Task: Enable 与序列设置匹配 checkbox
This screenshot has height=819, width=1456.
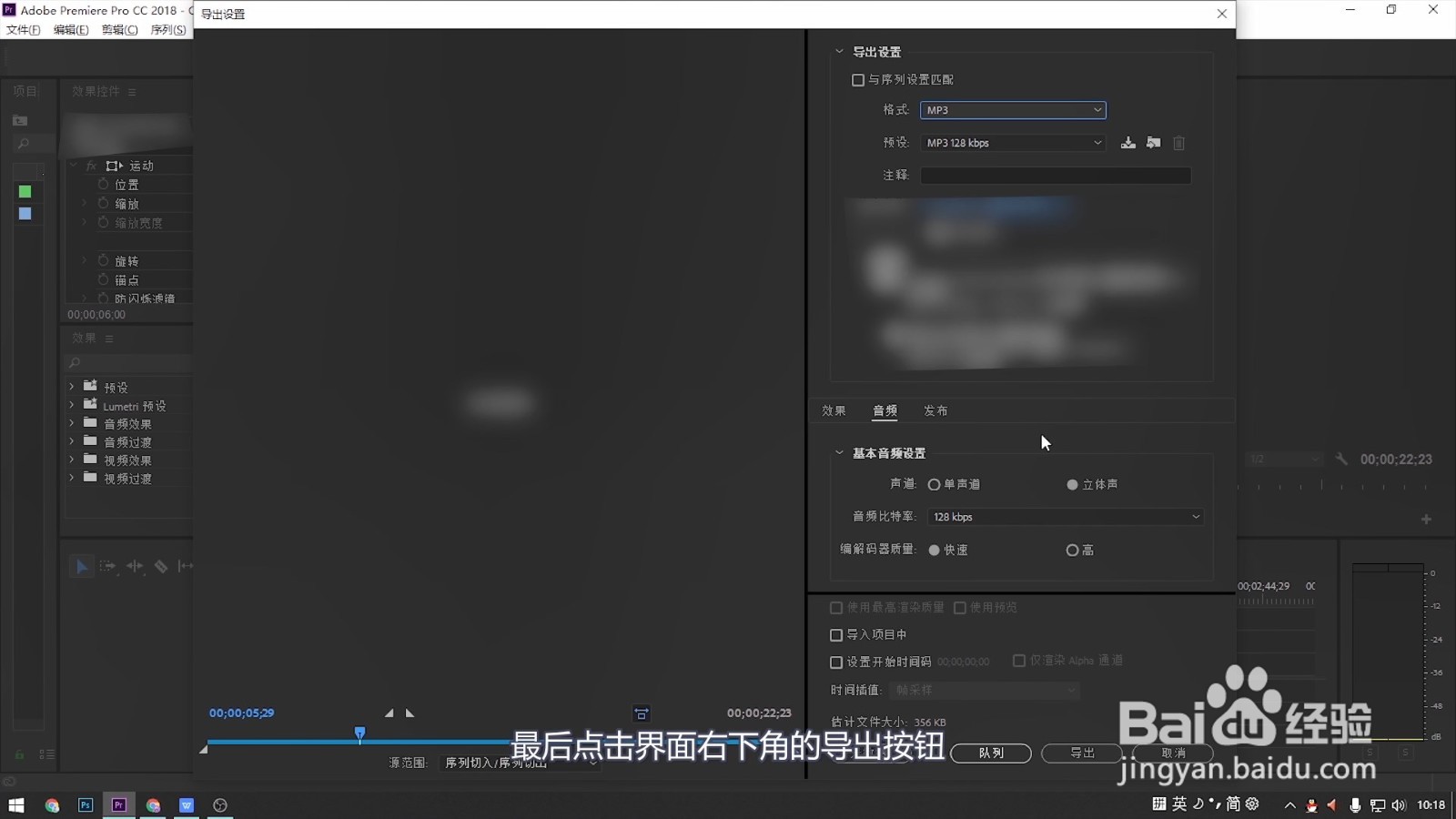Action: 857,79
